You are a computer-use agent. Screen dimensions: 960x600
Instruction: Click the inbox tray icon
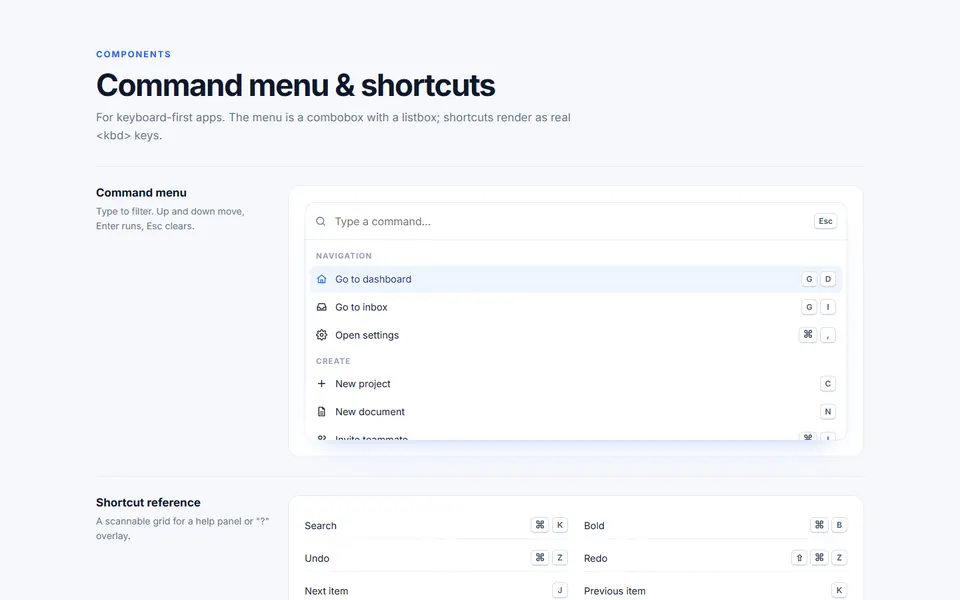click(321, 307)
